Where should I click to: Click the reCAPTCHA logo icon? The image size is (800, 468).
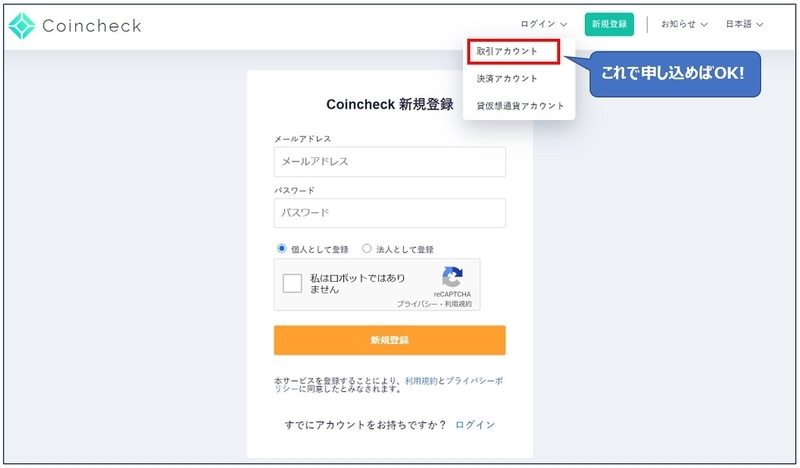[452, 277]
